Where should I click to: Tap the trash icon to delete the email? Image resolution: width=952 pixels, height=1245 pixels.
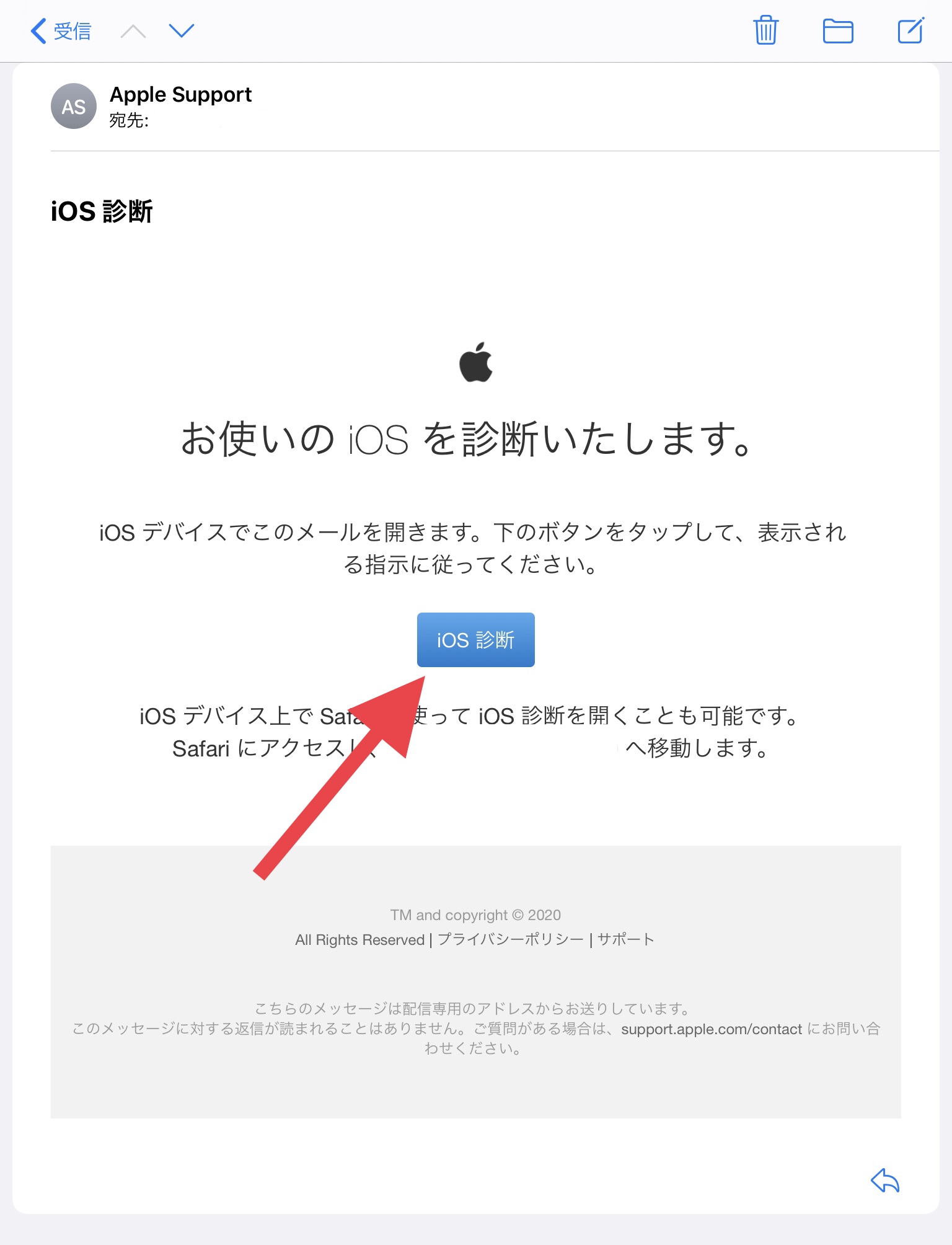tap(765, 30)
